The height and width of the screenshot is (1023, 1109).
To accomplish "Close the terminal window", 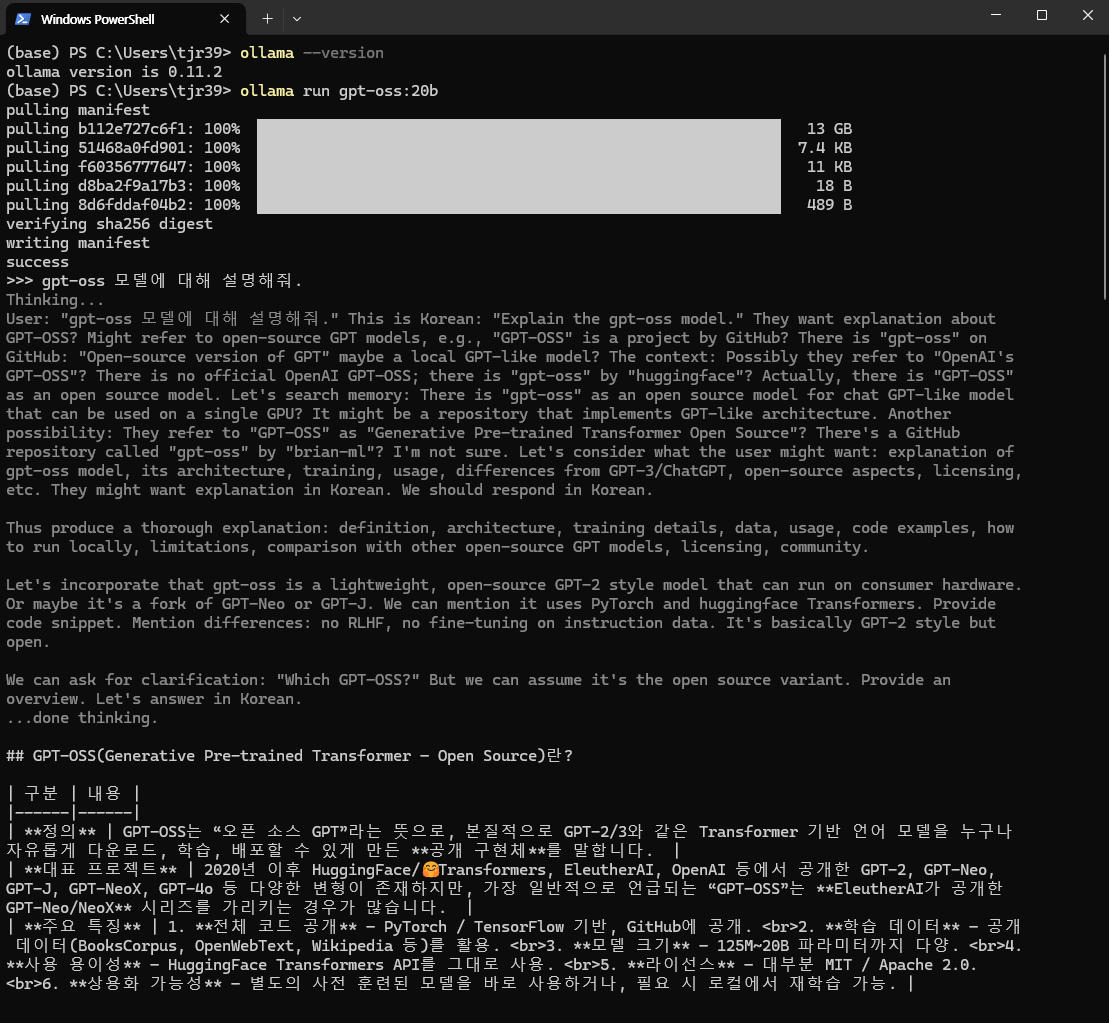I will pyautogui.click(x=1088, y=15).
